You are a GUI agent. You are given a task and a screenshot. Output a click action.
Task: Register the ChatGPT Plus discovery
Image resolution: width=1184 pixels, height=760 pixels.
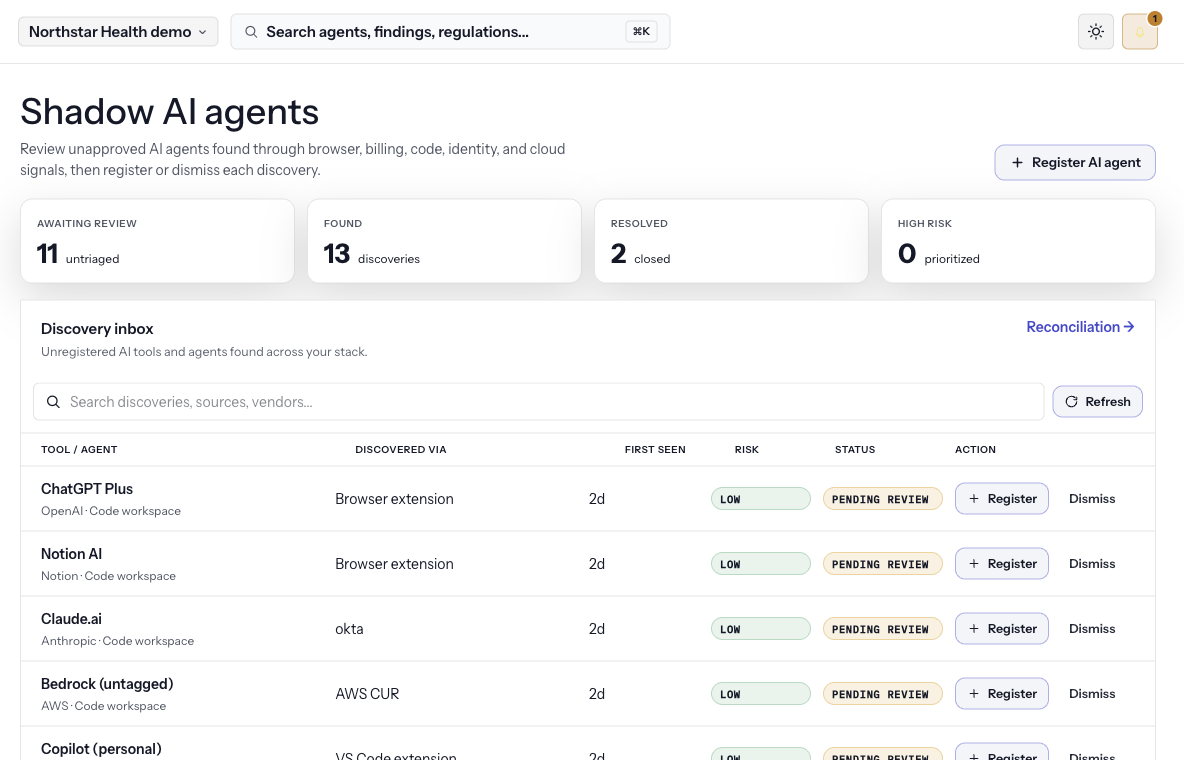point(1001,499)
